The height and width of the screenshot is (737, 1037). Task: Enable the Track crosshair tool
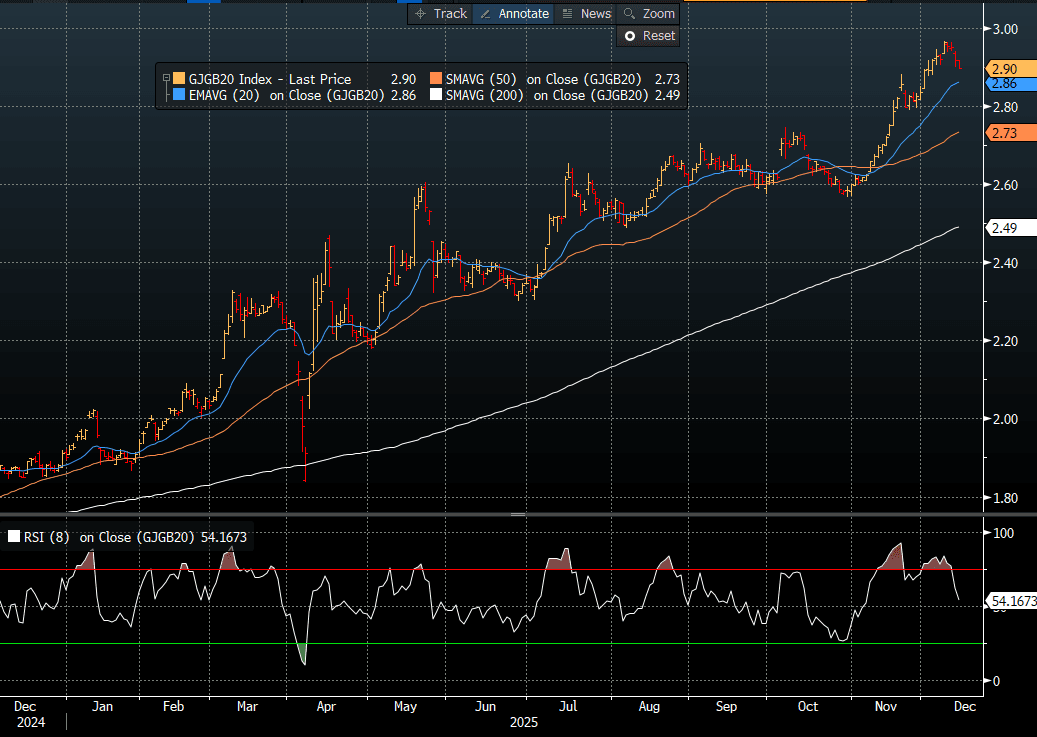[441, 14]
